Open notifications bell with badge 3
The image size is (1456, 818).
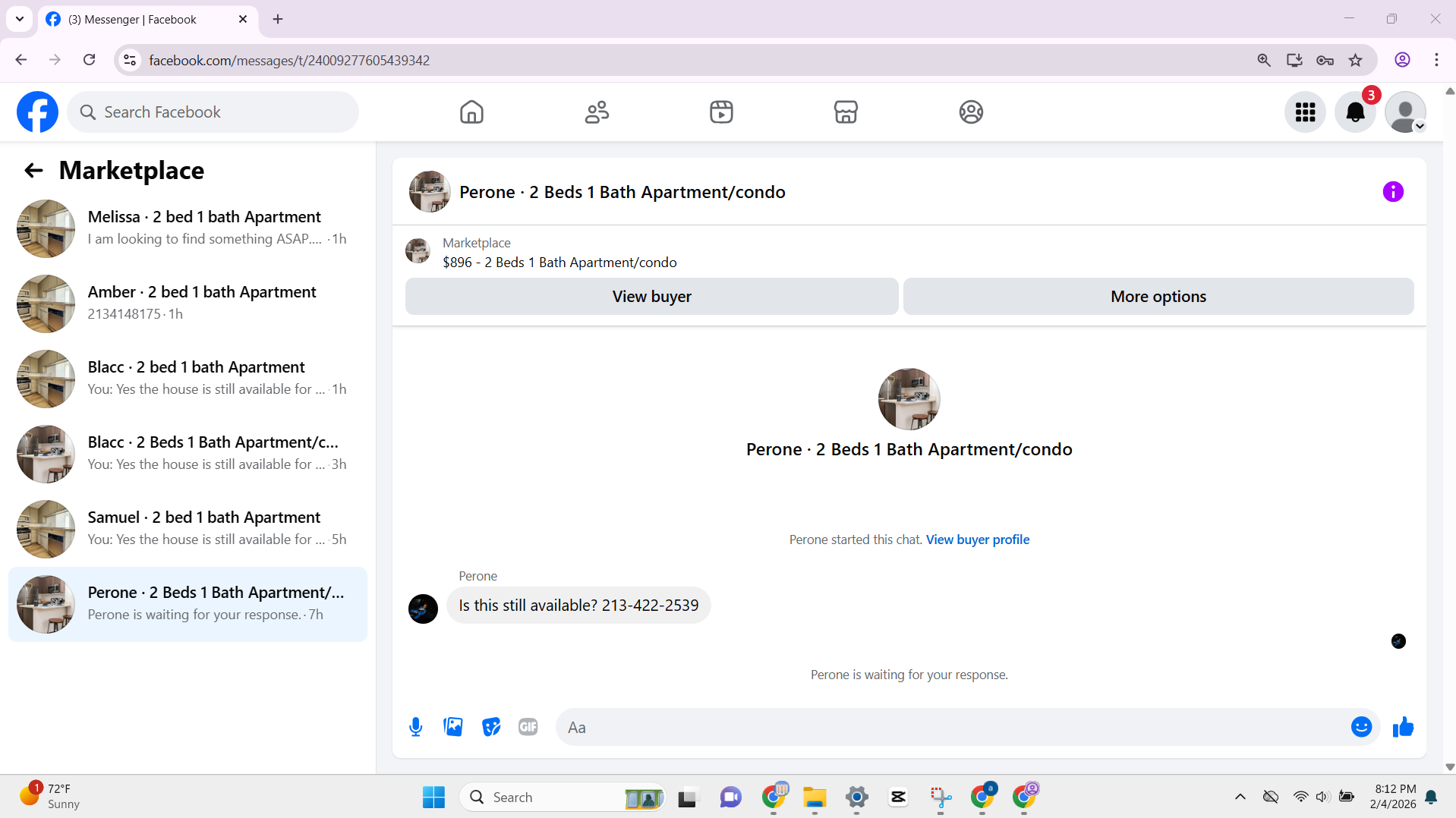(1355, 112)
